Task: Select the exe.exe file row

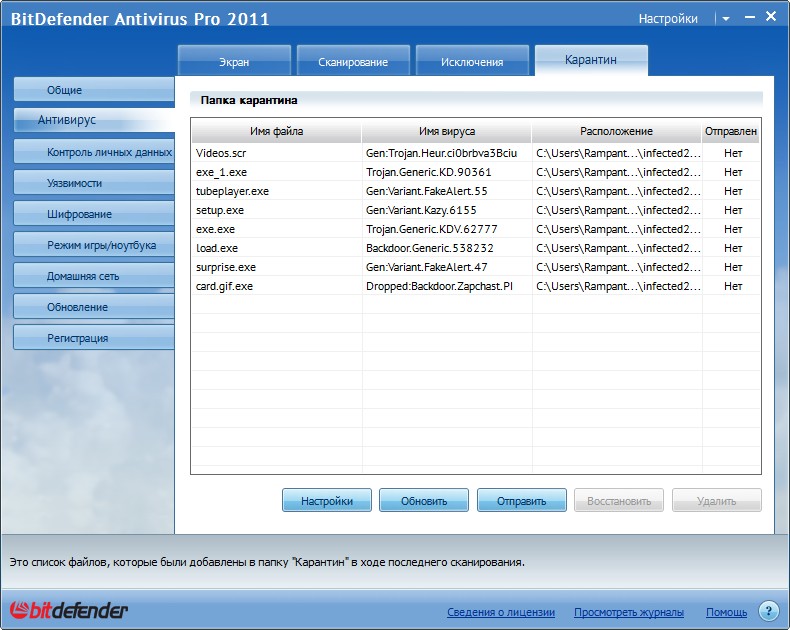Action: 476,229
